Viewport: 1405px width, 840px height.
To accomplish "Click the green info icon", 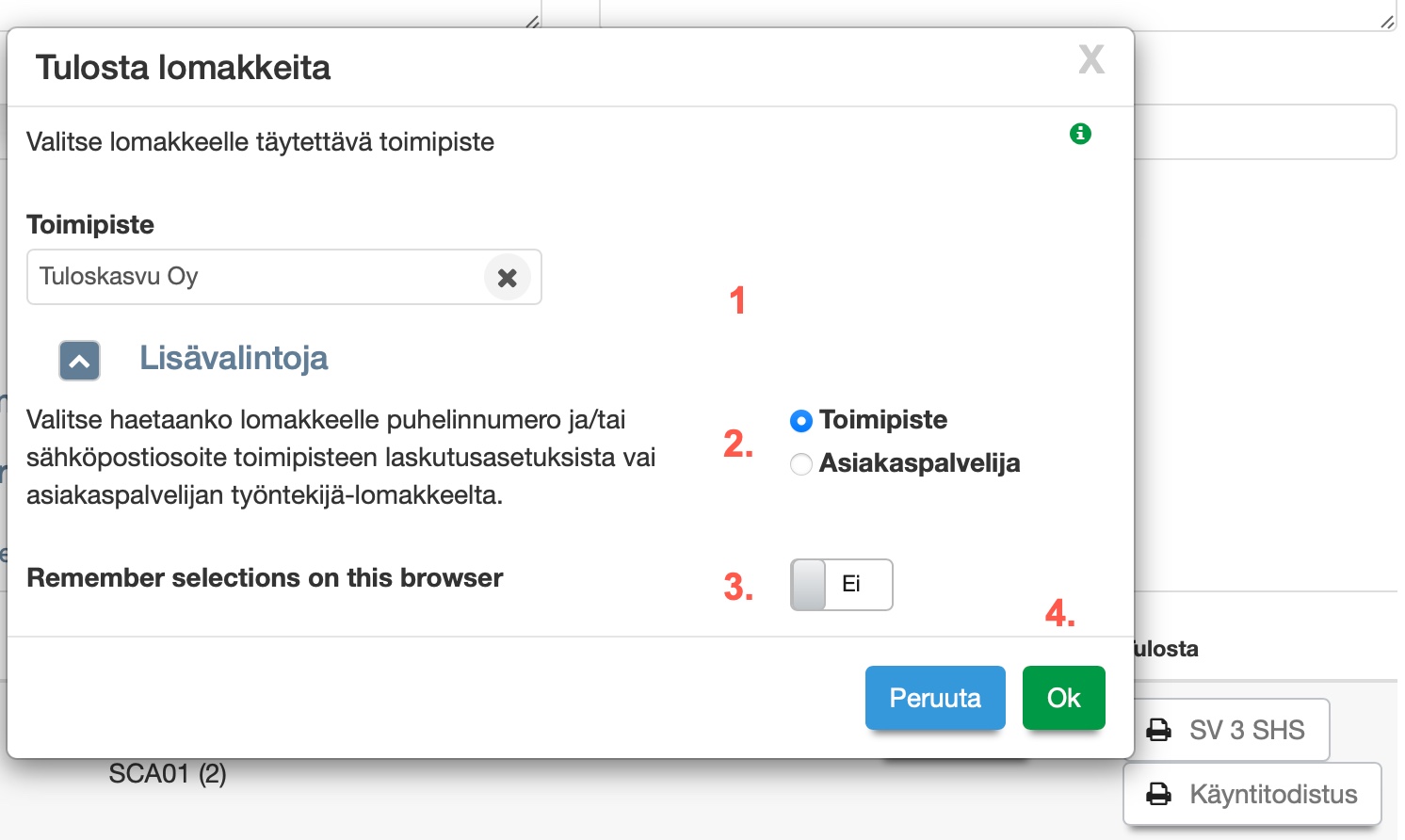I will (1080, 134).
